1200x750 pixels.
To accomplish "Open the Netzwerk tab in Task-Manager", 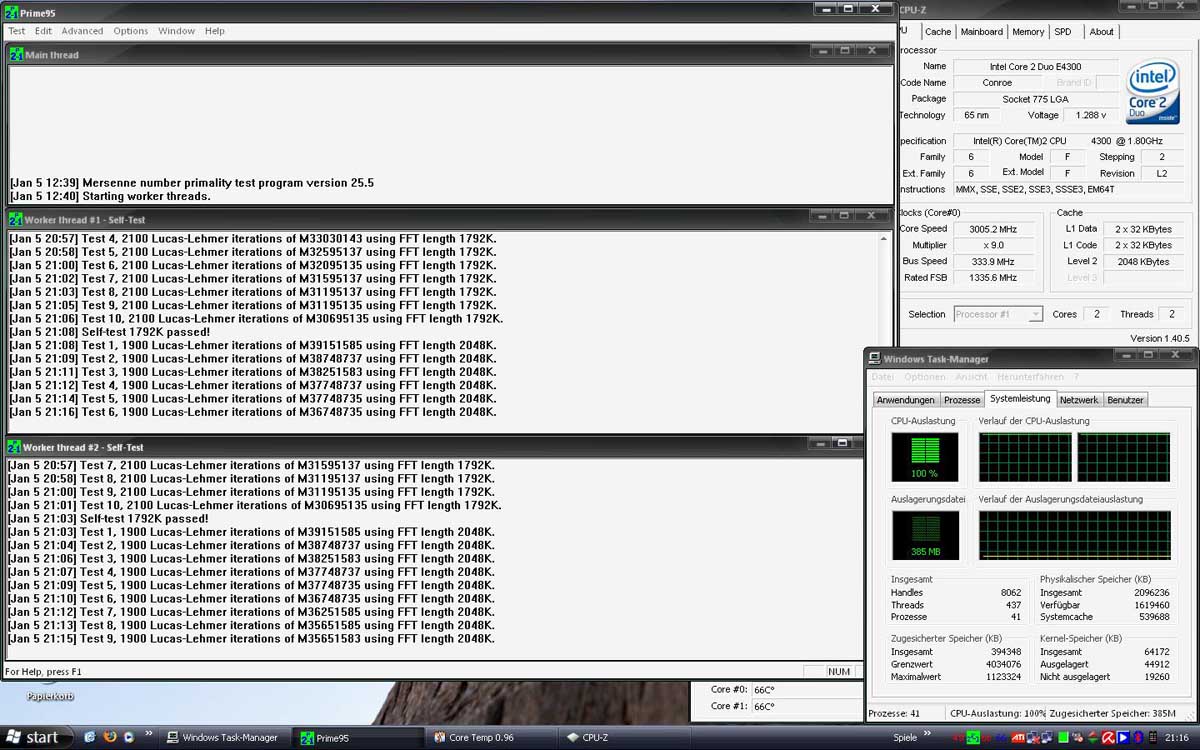I will (1079, 400).
